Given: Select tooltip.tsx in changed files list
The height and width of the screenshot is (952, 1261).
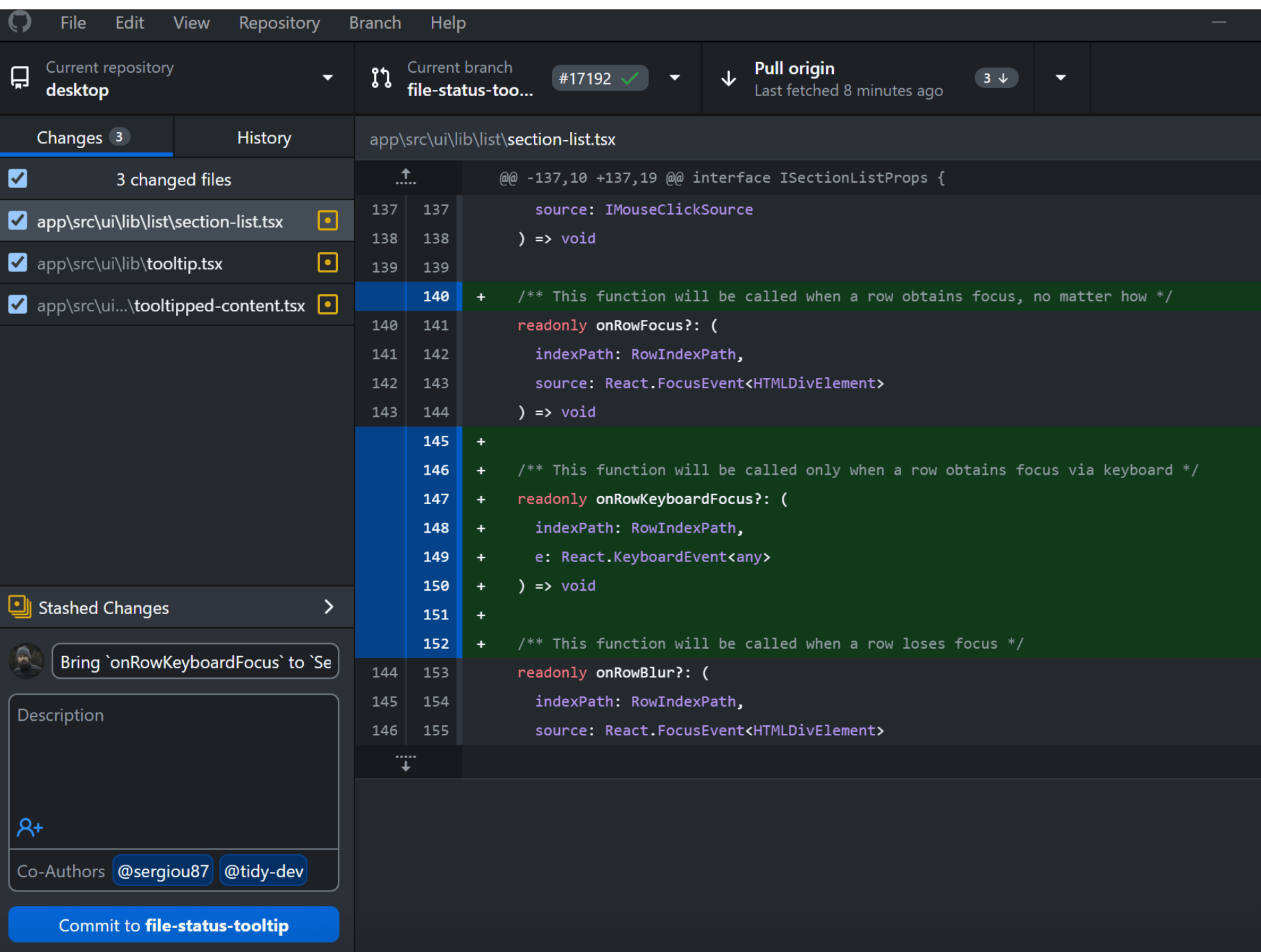Looking at the screenshot, I should (x=177, y=263).
